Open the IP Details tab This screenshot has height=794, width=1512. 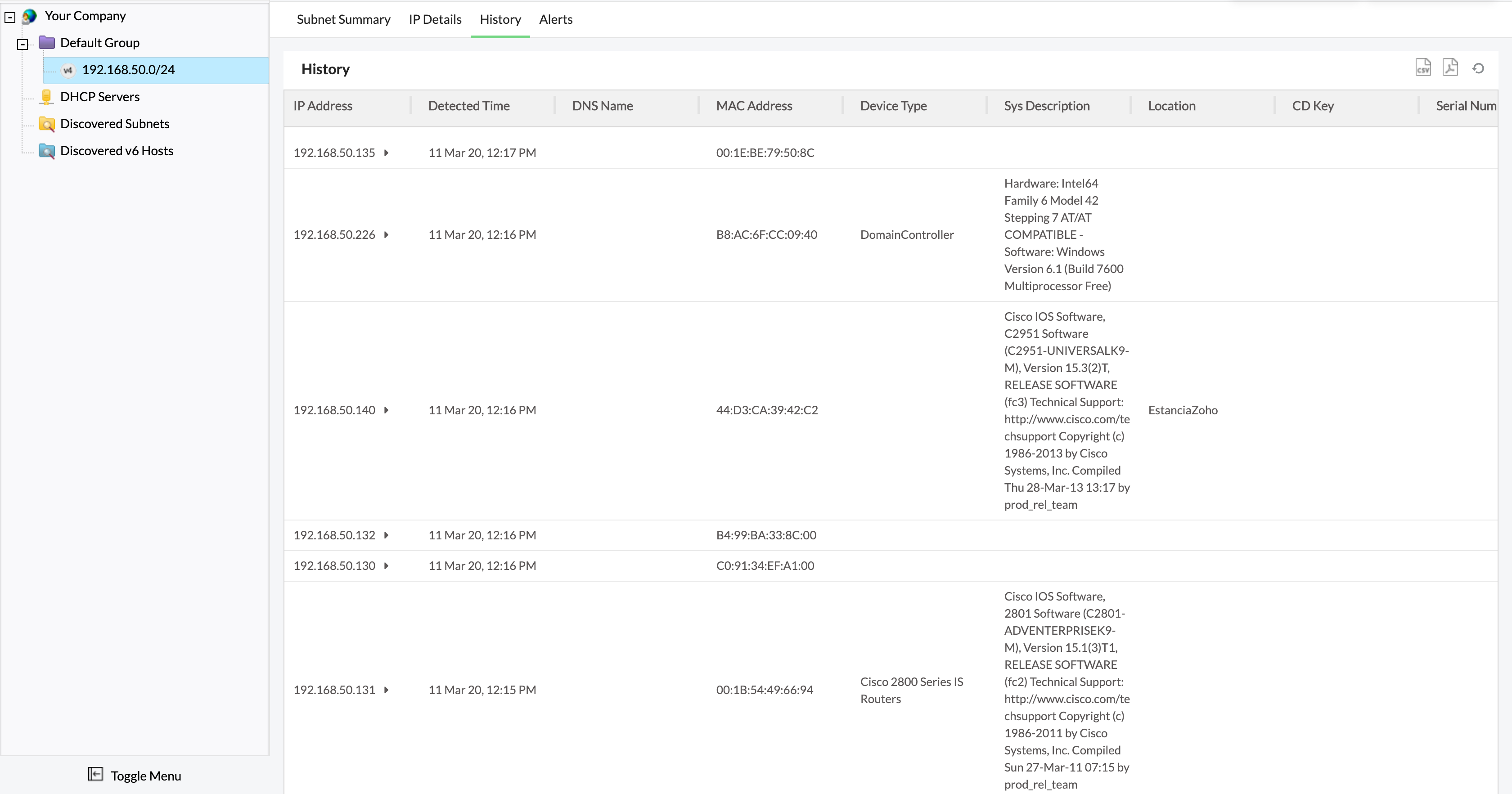(x=435, y=19)
